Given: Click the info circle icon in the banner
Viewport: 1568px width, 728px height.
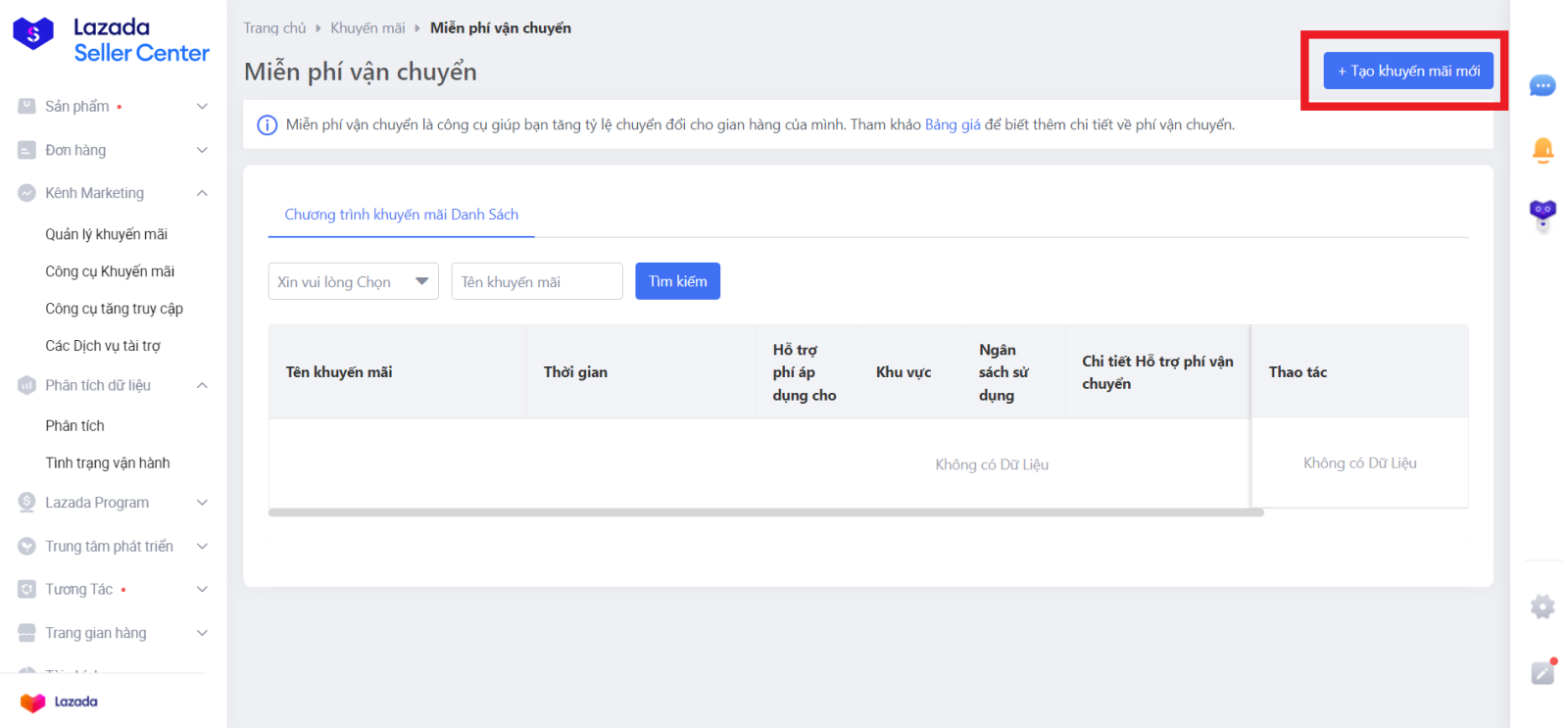Looking at the screenshot, I should coord(267,125).
